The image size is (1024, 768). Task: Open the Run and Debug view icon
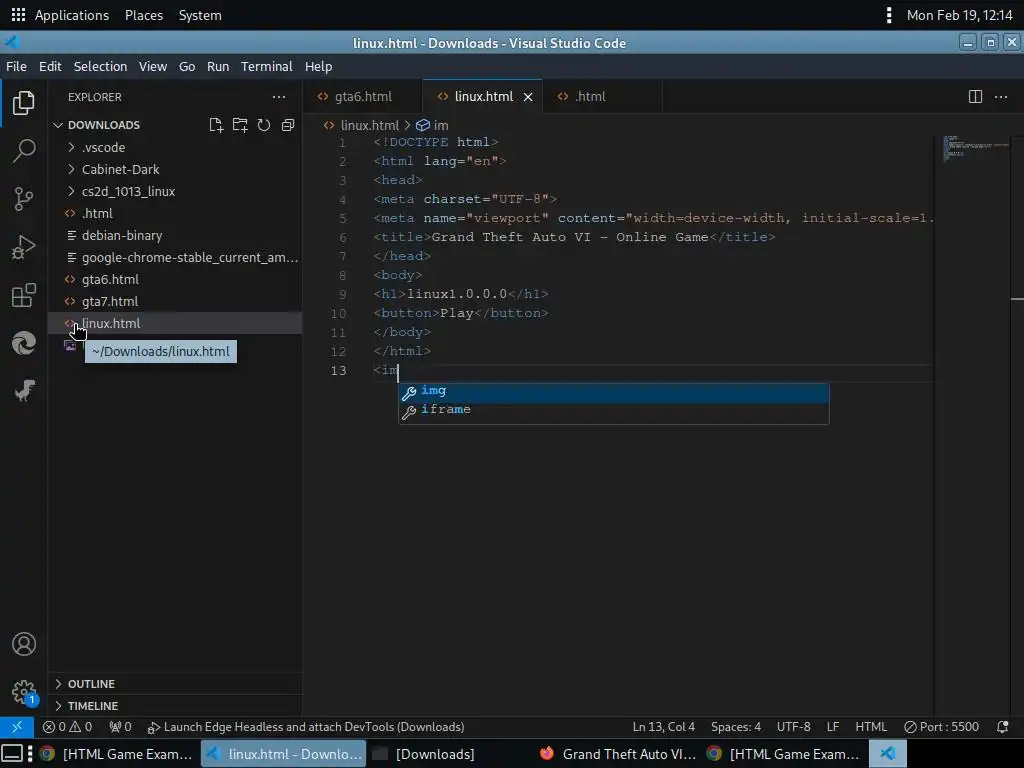[x=24, y=247]
